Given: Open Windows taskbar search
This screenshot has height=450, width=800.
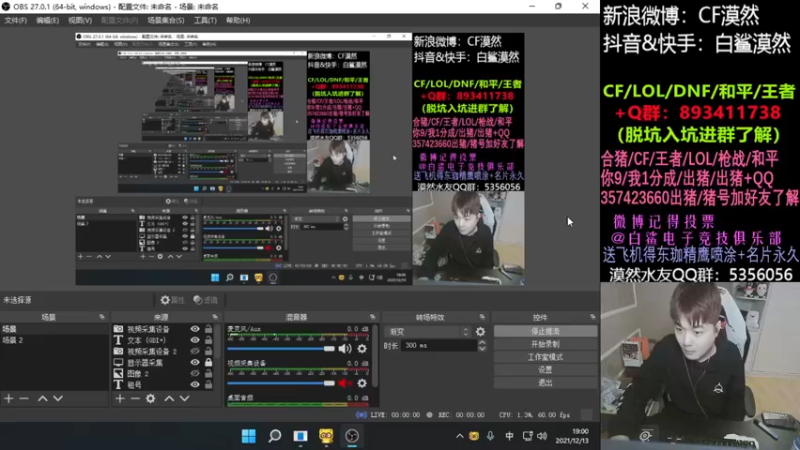Looking at the screenshot, I should point(274,436).
